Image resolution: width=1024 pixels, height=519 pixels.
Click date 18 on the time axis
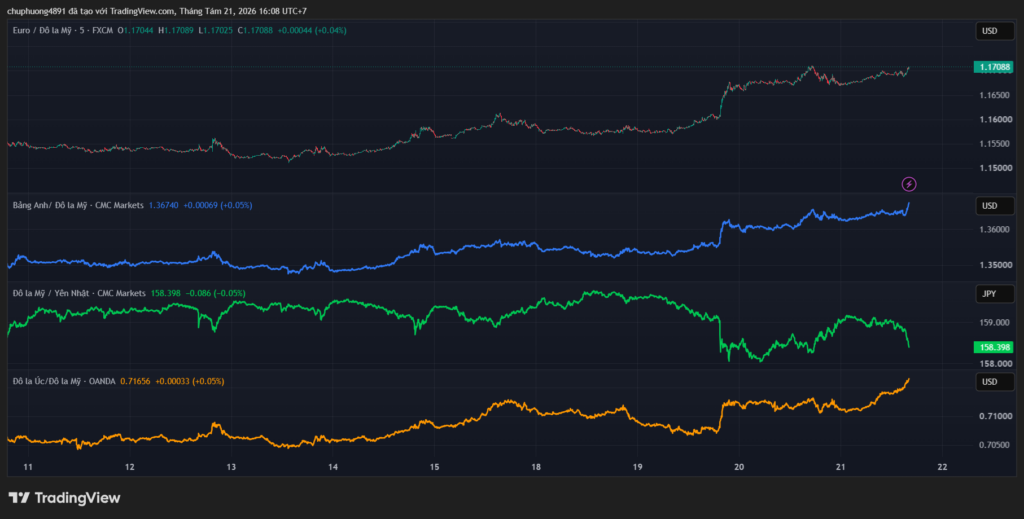(x=536, y=467)
